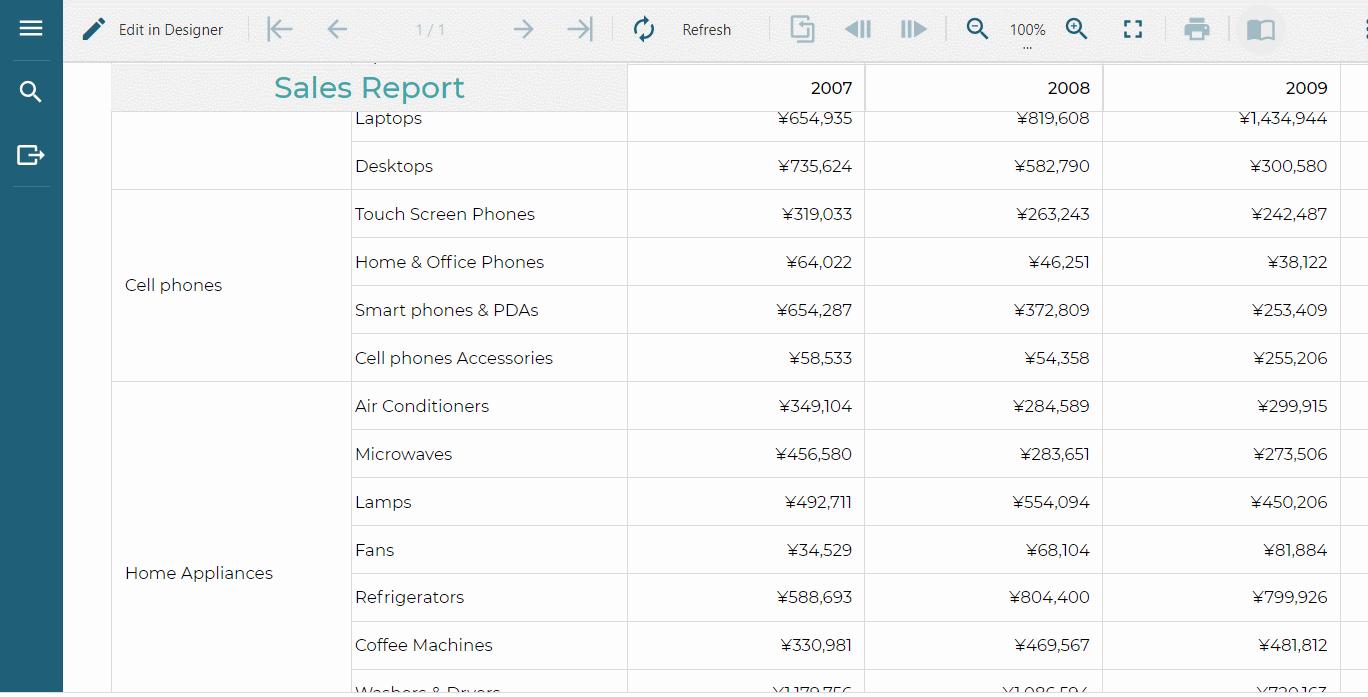Go to the first page

[x=280, y=29]
